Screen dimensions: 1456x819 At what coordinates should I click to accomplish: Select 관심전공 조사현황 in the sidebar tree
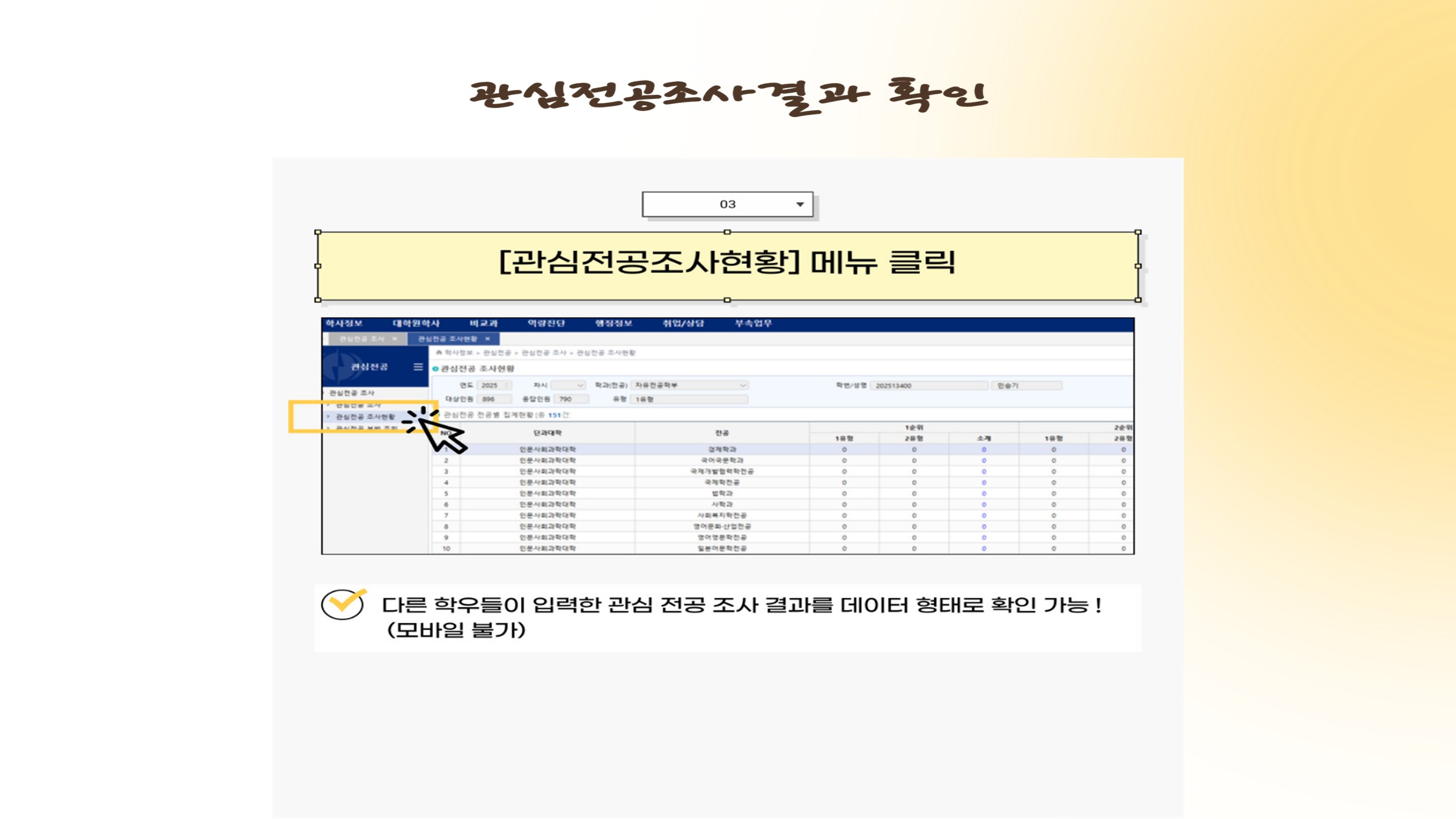point(365,417)
